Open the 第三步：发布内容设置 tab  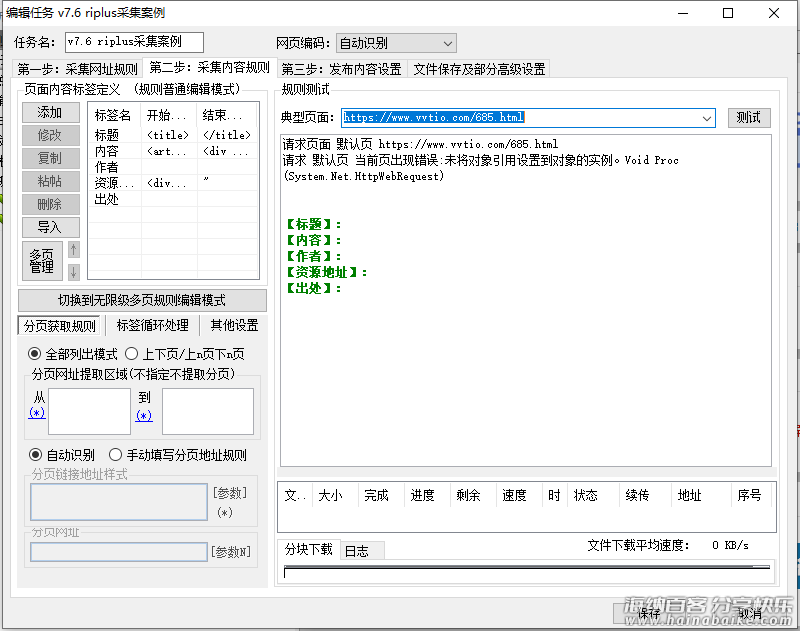coord(342,69)
